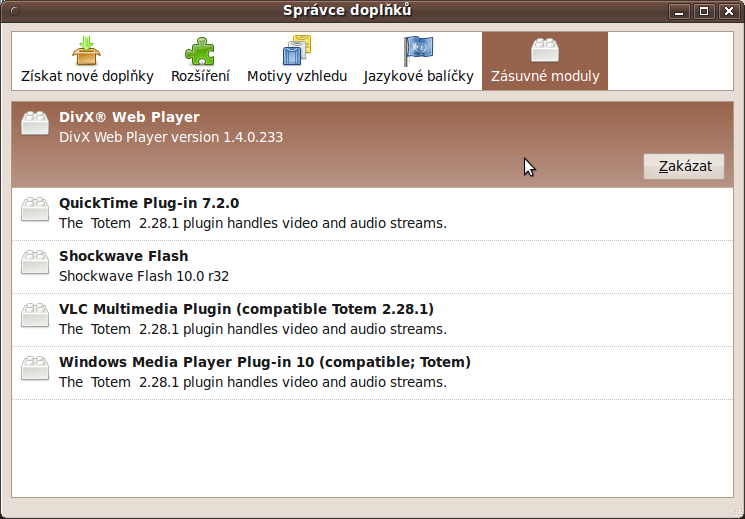Image resolution: width=745 pixels, height=519 pixels.
Task: Select the QuickTime Plug-in 7.2.0 row title
Action: (x=149, y=203)
